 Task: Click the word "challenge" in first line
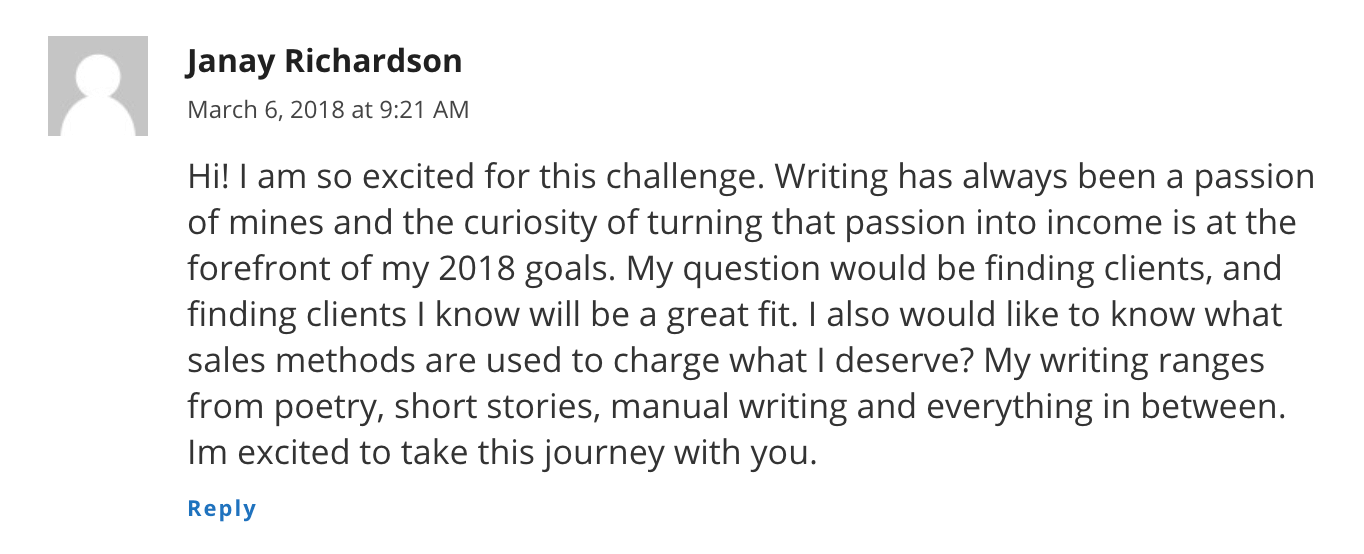pyautogui.click(x=683, y=177)
